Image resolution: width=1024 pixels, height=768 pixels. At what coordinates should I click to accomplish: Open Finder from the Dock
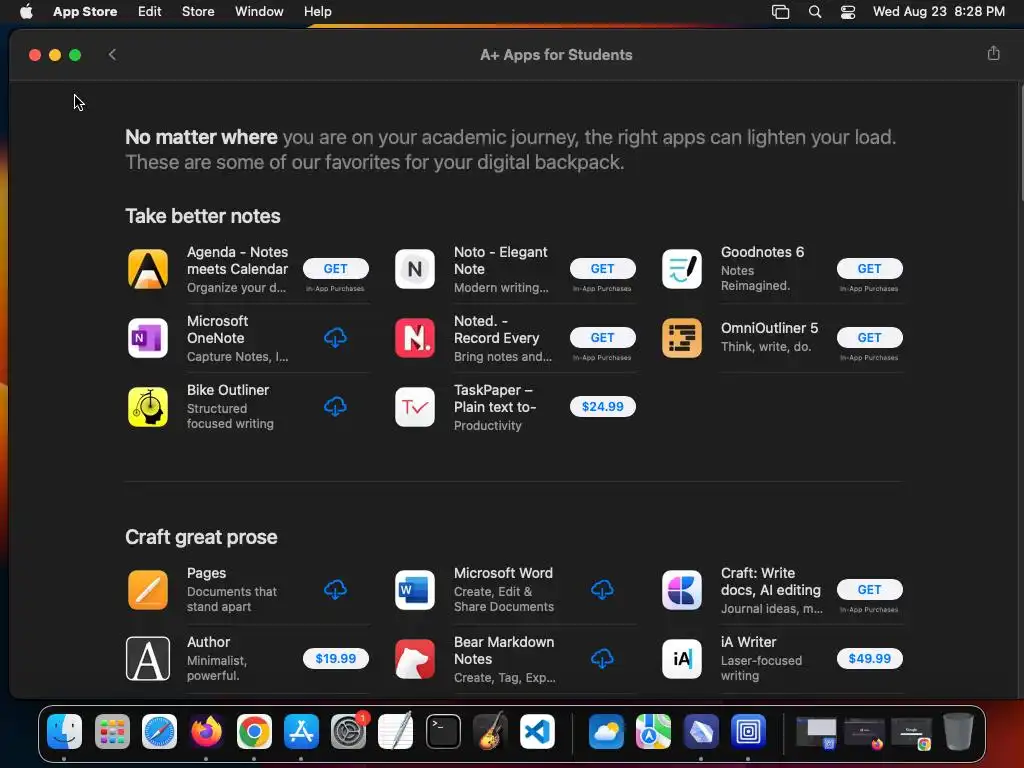pyautogui.click(x=65, y=731)
